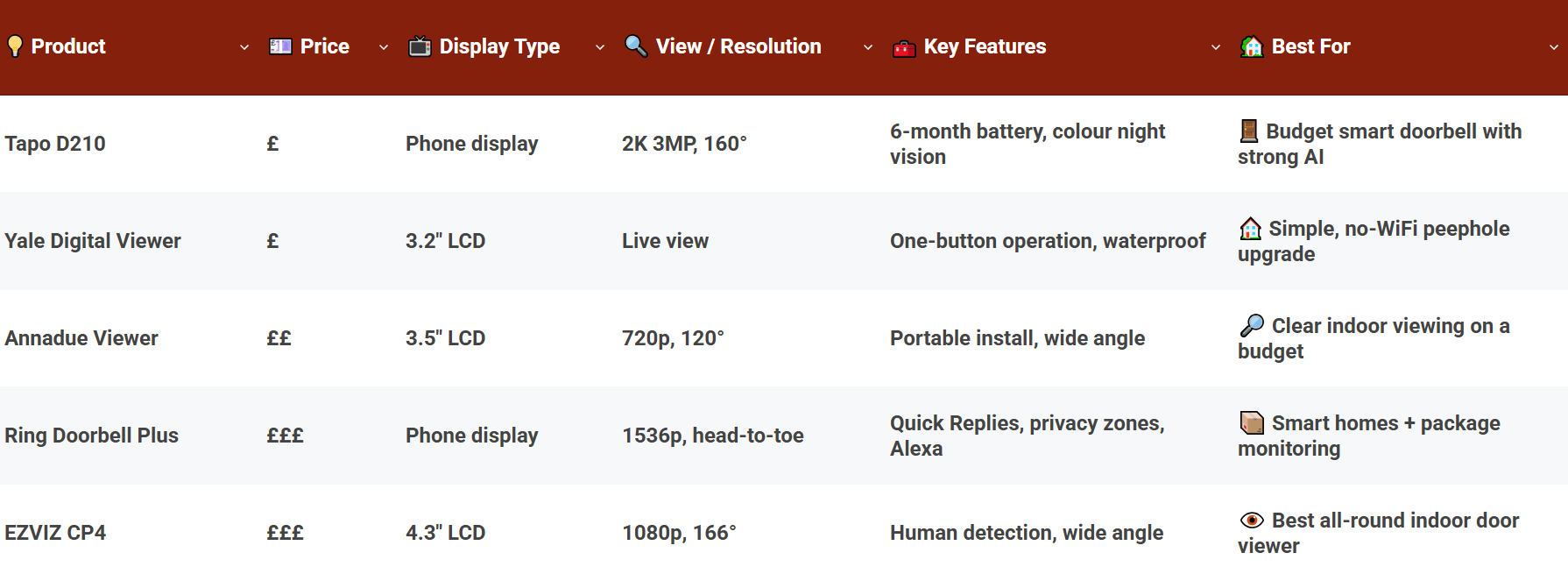The image size is (1568, 581).
Task: Open the Price column dropdown
Action: tap(382, 48)
